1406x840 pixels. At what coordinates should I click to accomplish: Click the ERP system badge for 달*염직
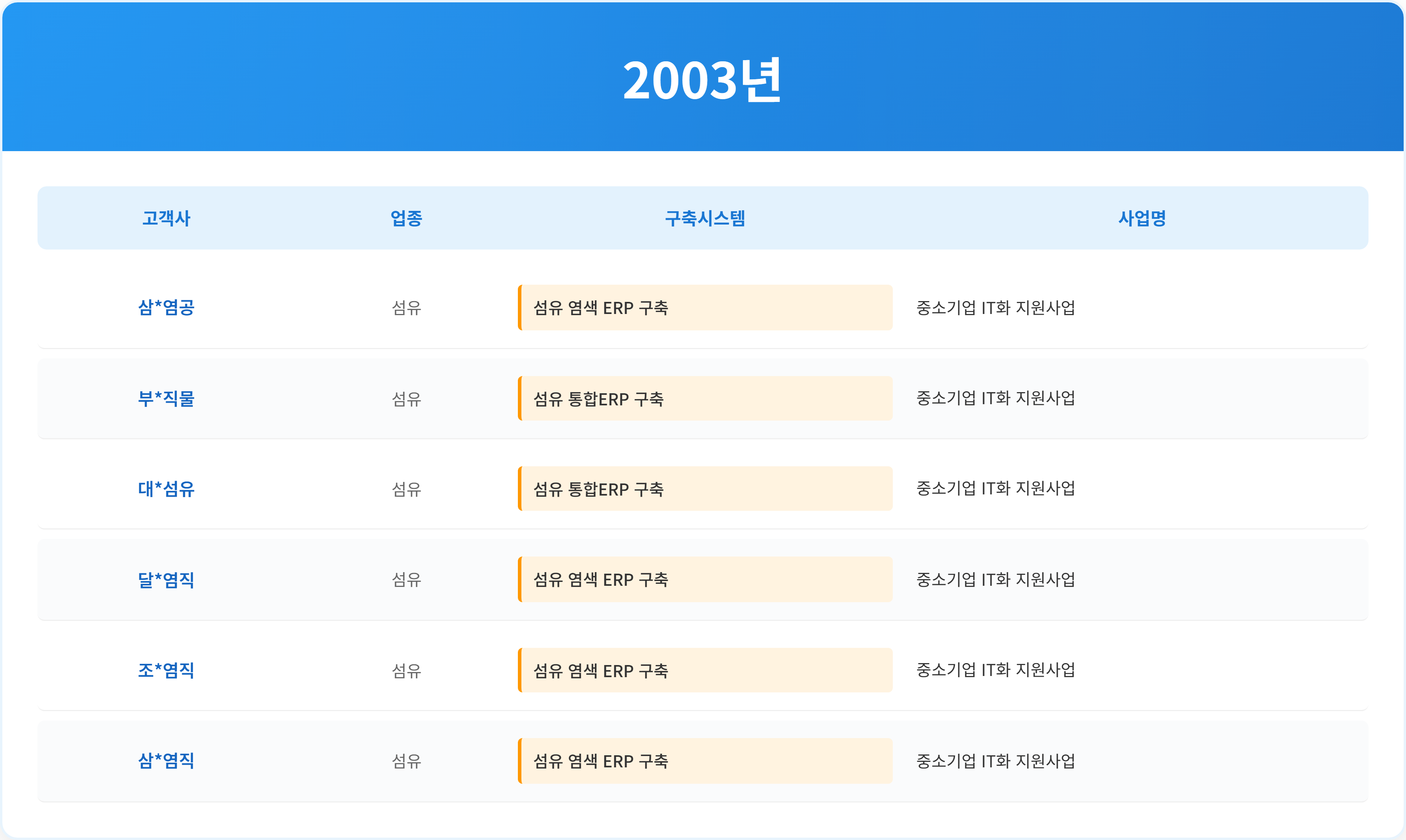(705, 580)
